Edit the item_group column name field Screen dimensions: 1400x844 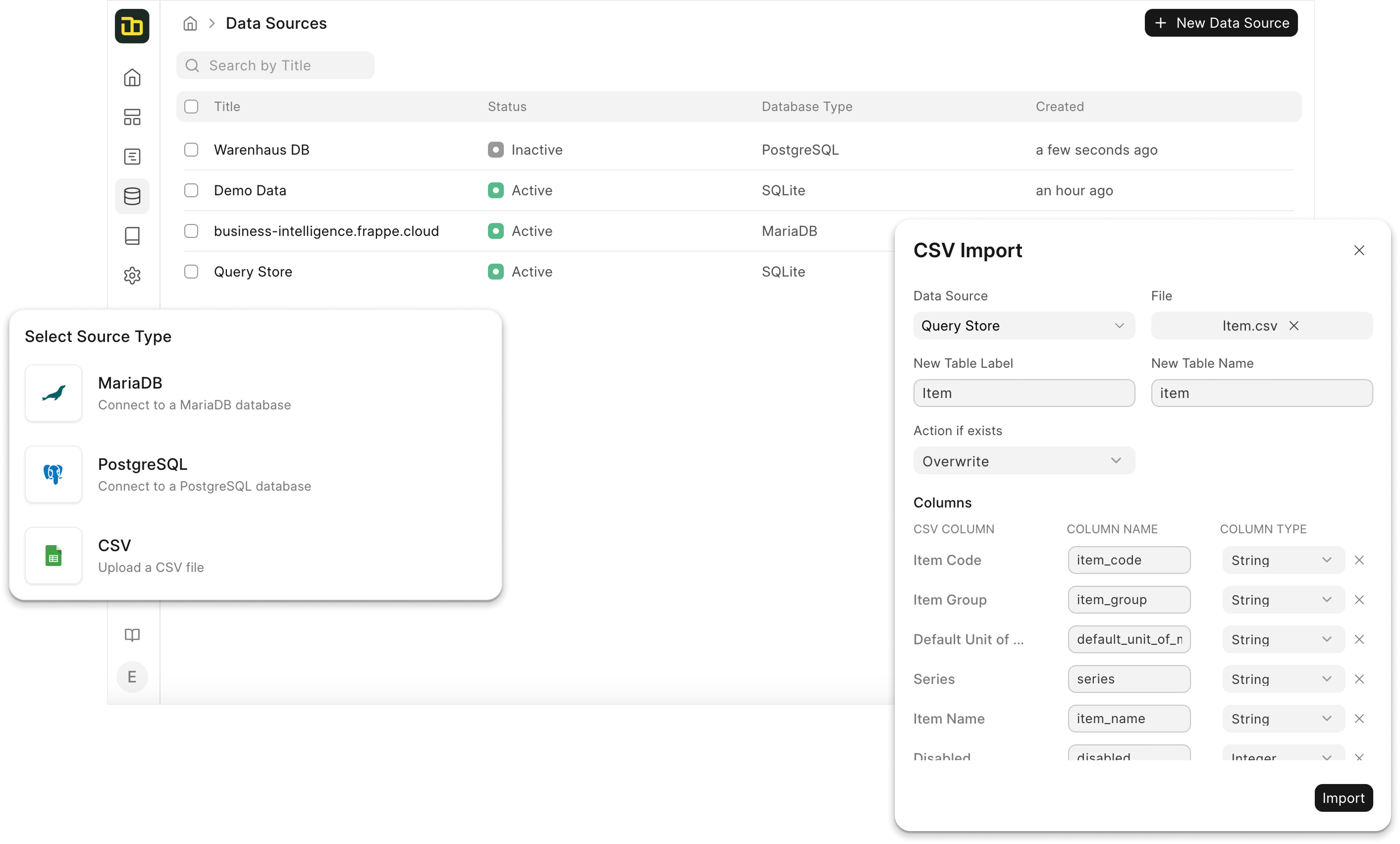tap(1129, 600)
